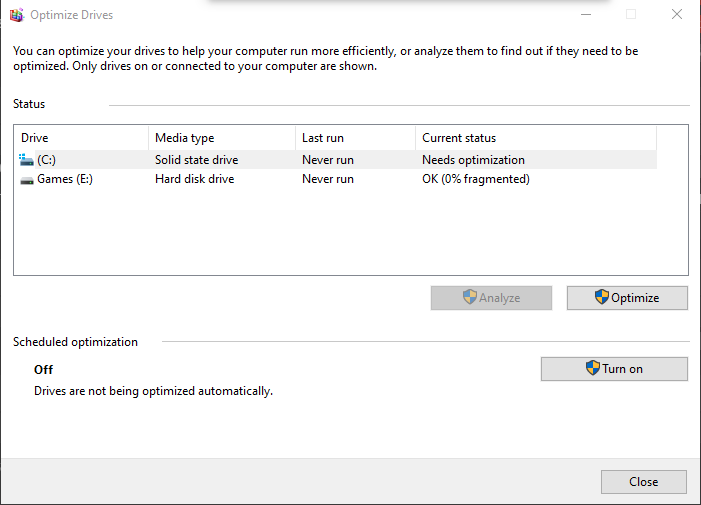This screenshot has height=505, width=701.
Task: Click the grayed Analyze button
Action: [491, 298]
